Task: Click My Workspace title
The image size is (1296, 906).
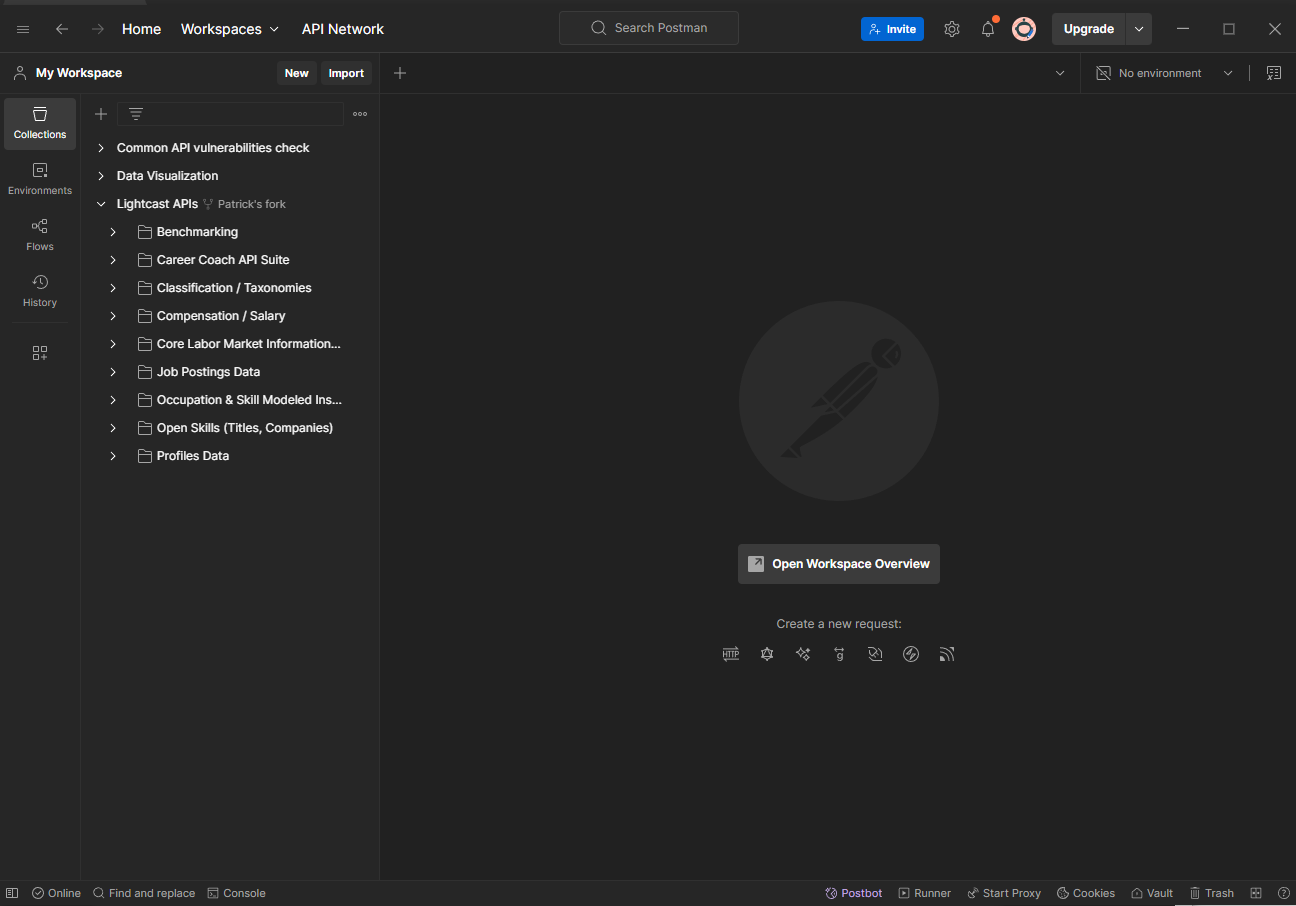Action: coord(79,73)
